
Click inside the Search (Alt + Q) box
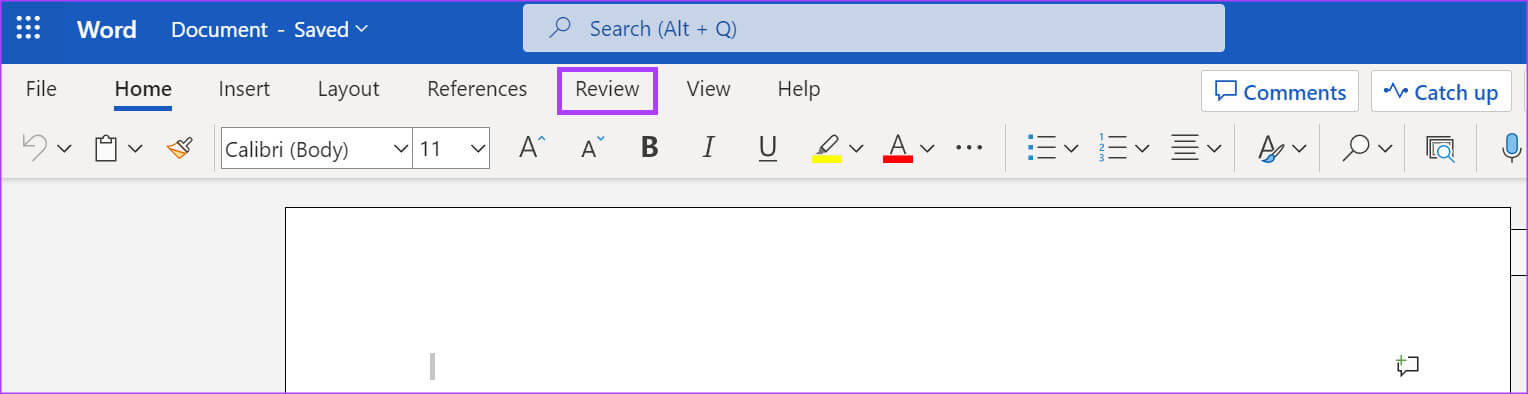(x=874, y=28)
